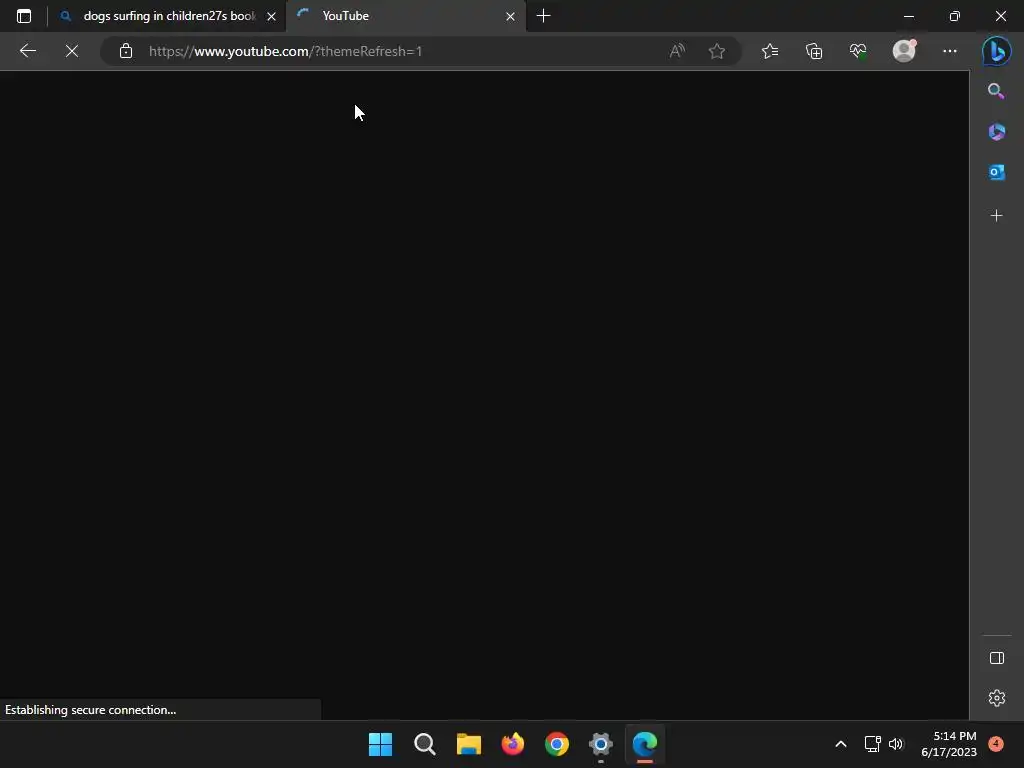This screenshot has height=768, width=1024.
Task: Switch to the dogs surfing search tab
Action: 168,16
